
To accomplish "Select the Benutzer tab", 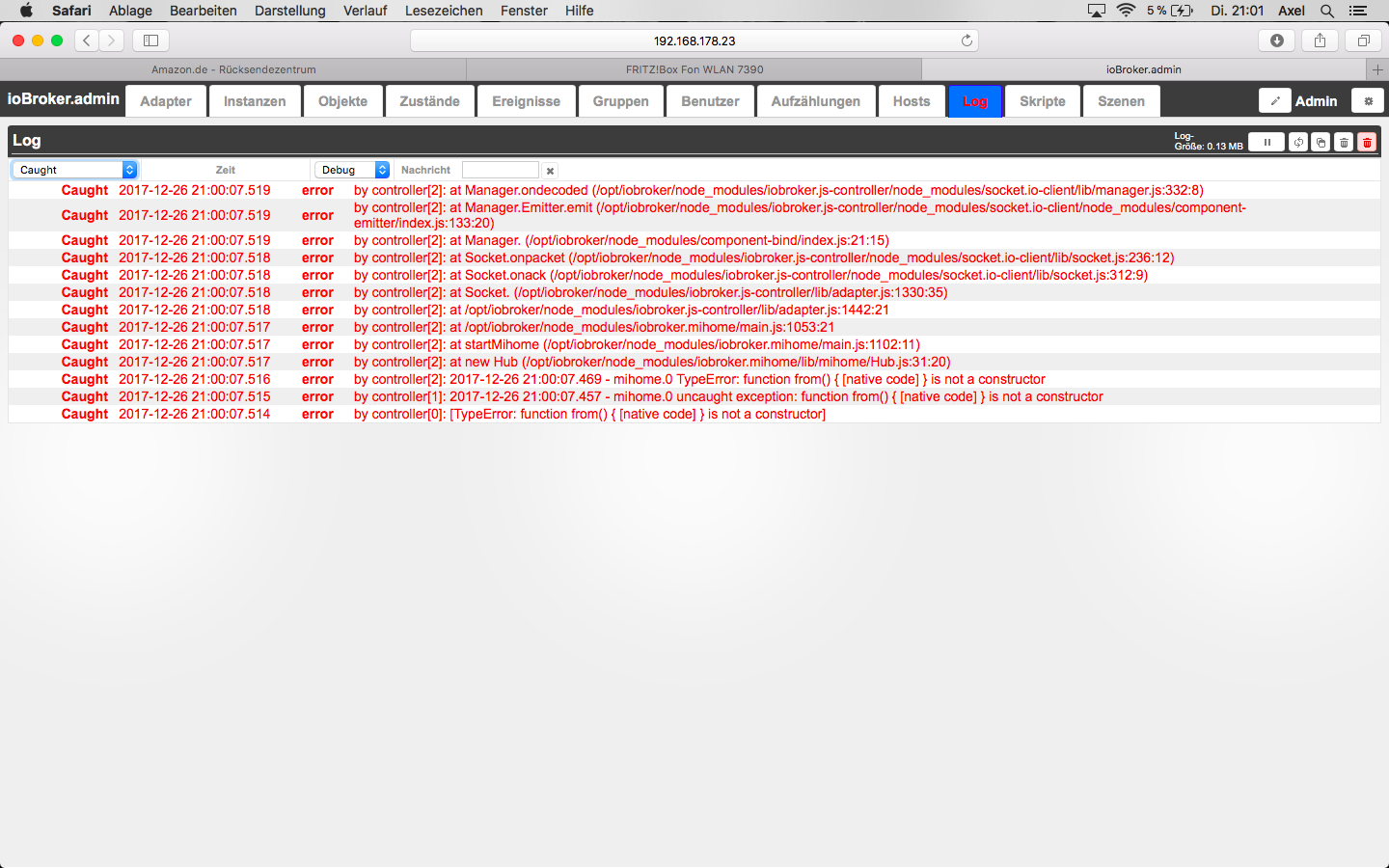I will (710, 101).
